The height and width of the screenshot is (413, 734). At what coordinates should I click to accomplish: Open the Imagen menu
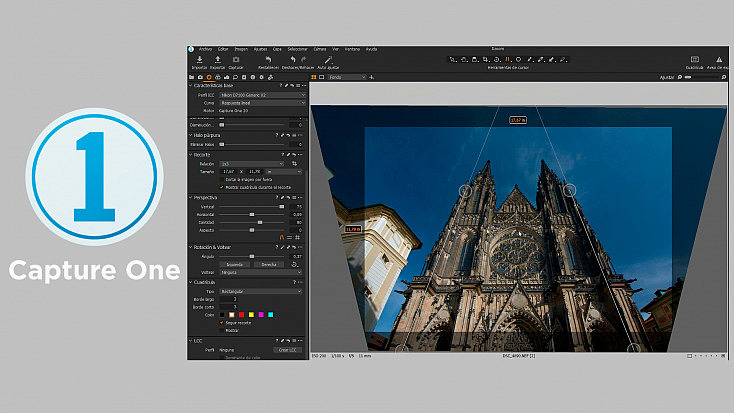point(241,49)
